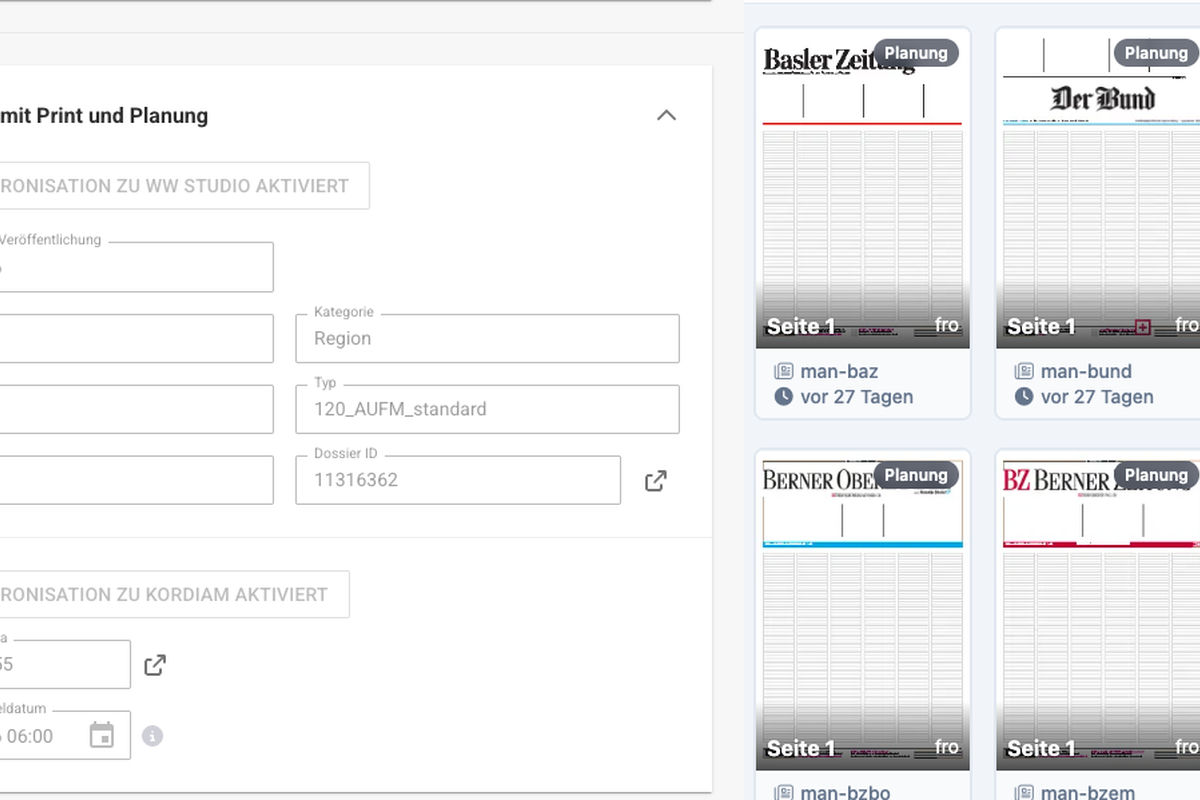The image size is (1200, 800).
Task: Click the 'mit Print und Planung' heading
Action: tap(104, 116)
